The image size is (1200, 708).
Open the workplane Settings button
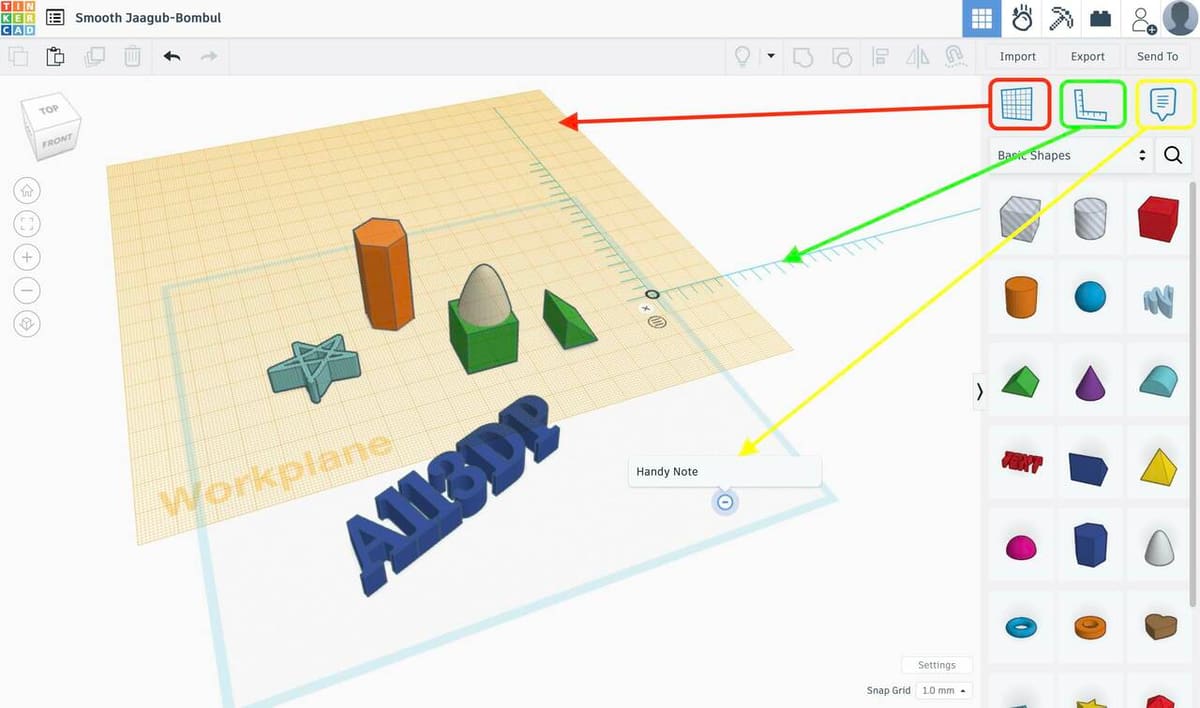(937, 665)
